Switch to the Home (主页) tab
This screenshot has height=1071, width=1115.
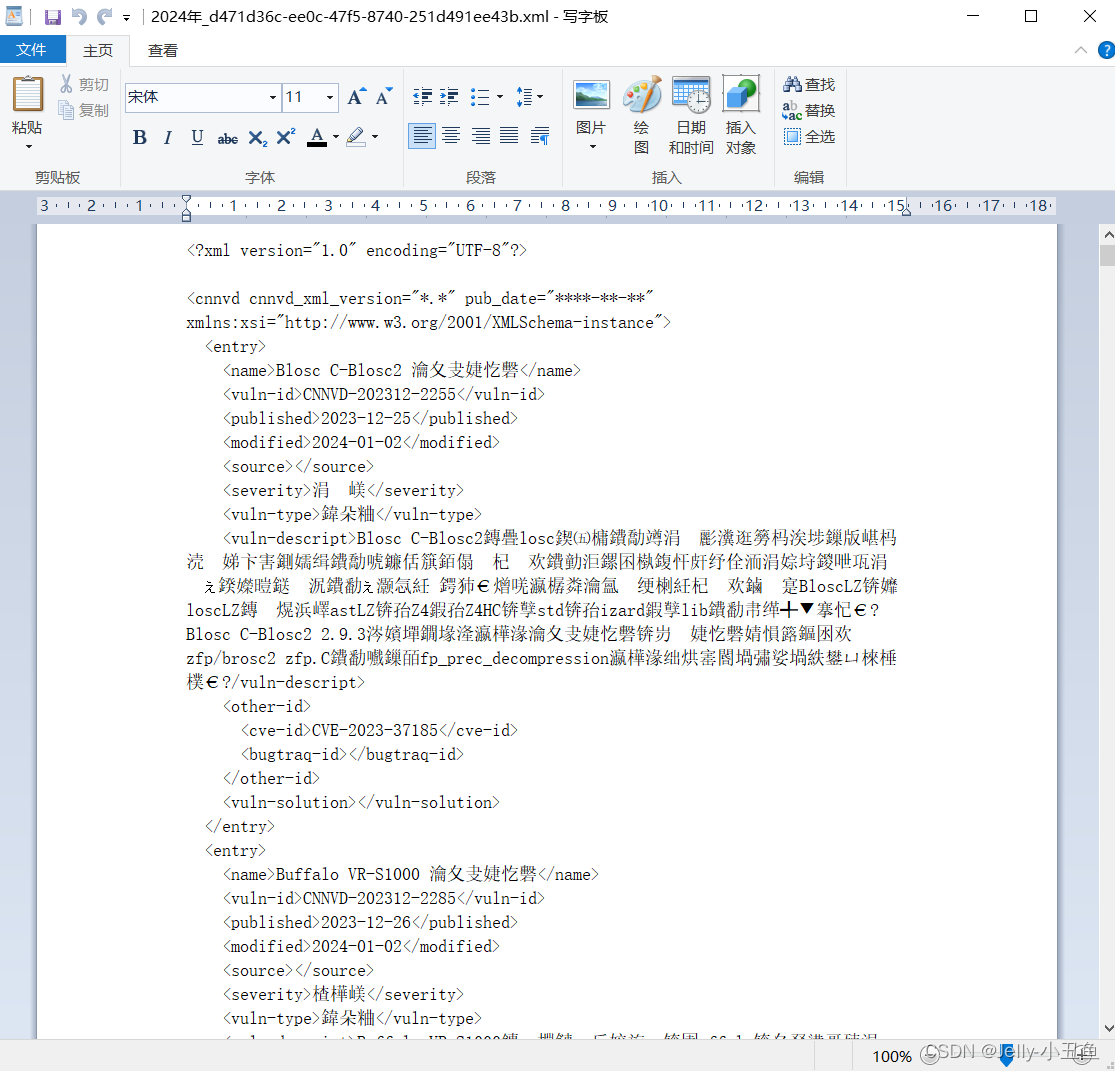pos(98,50)
